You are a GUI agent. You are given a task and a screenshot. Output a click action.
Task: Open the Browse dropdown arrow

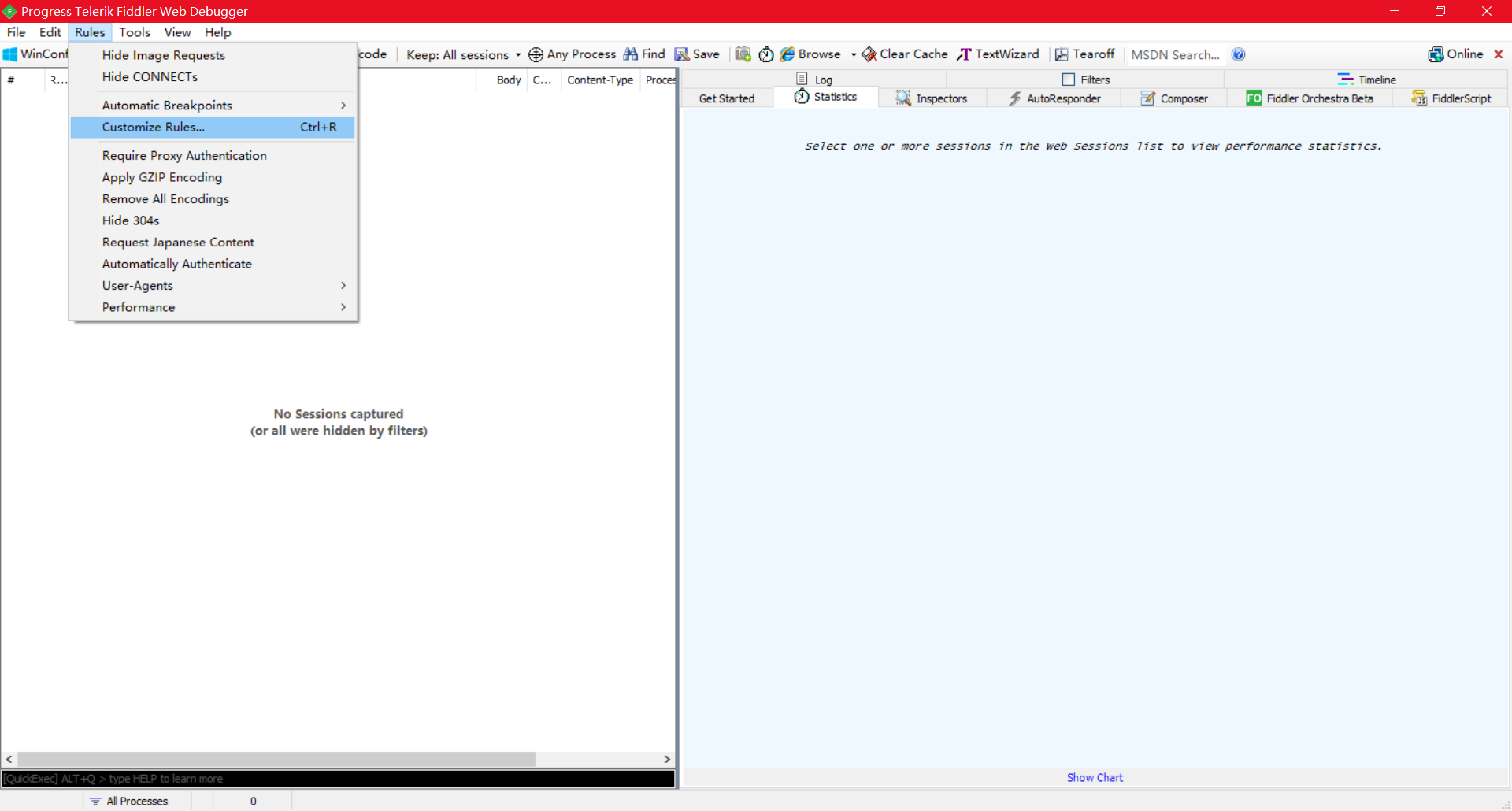[854, 54]
